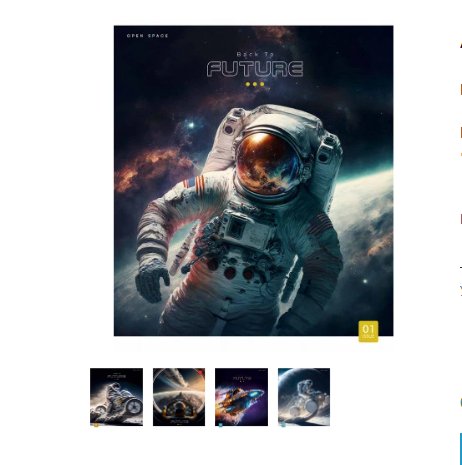Select the astronaut riding bicycle thumbnail
This screenshot has height=465, width=462.
pyautogui.click(x=304, y=397)
